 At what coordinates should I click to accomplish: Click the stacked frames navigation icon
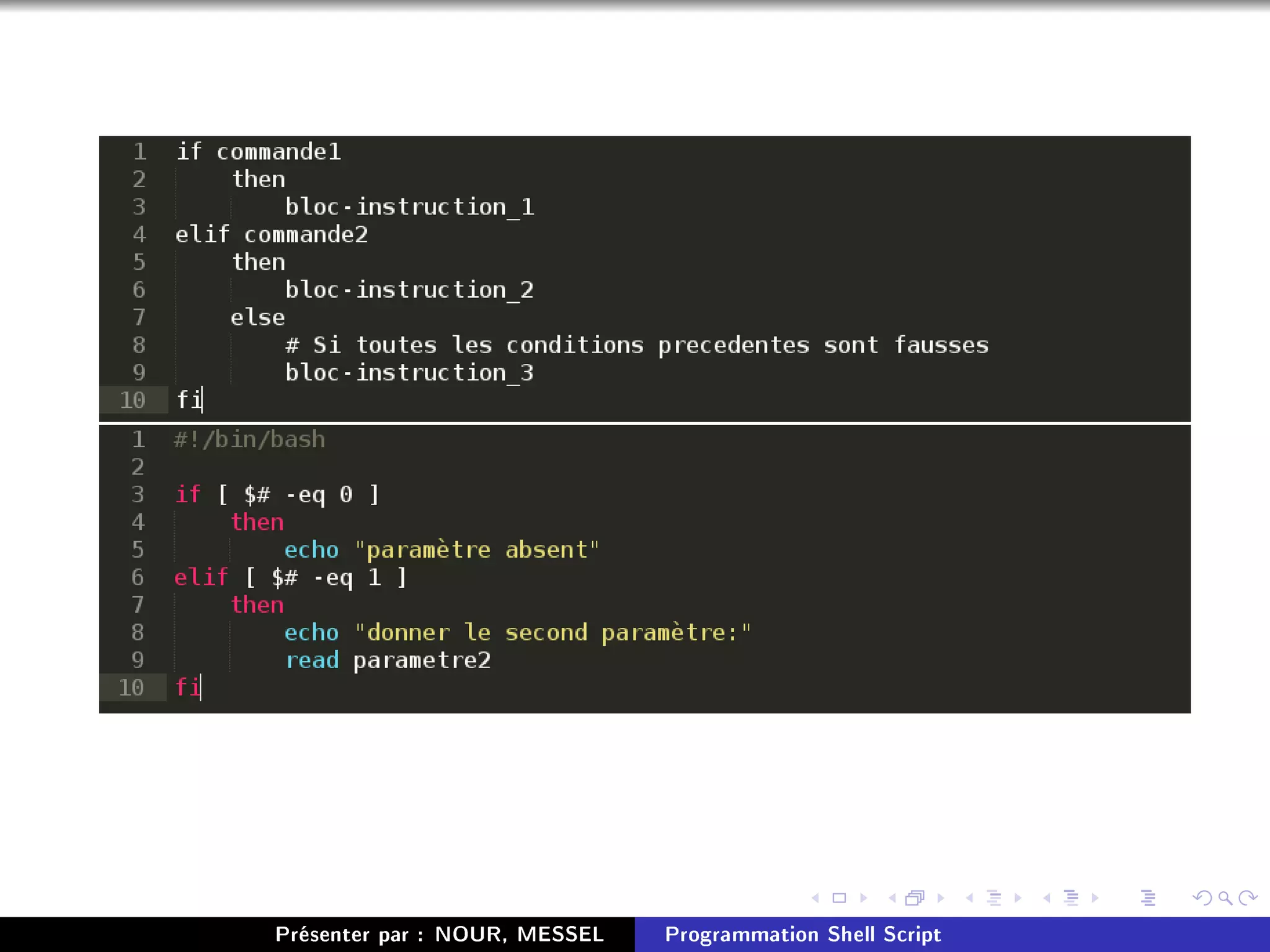[915, 898]
